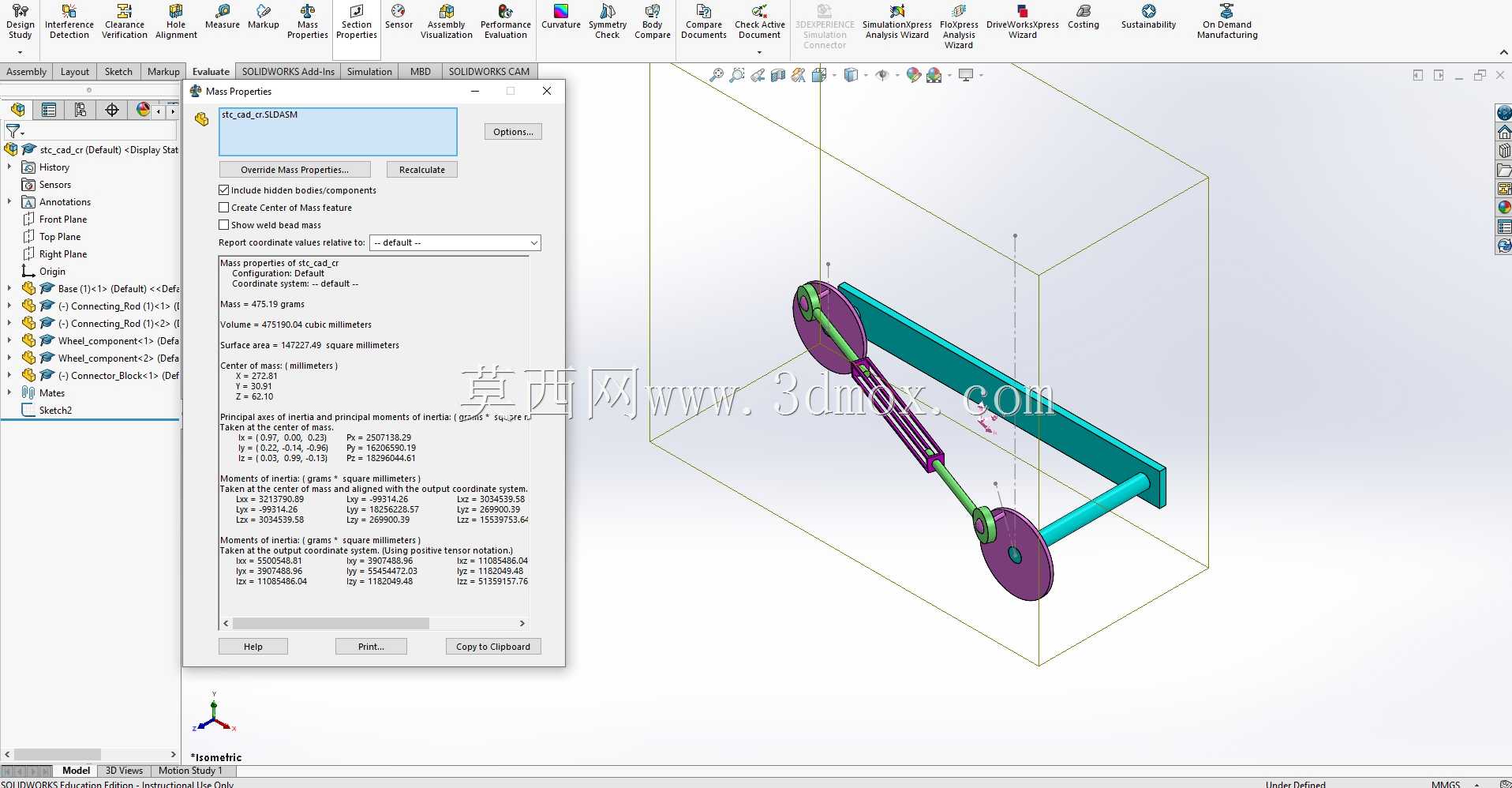
Task: Click Override Mass Properties...
Action: pyautogui.click(x=294, y=170)
